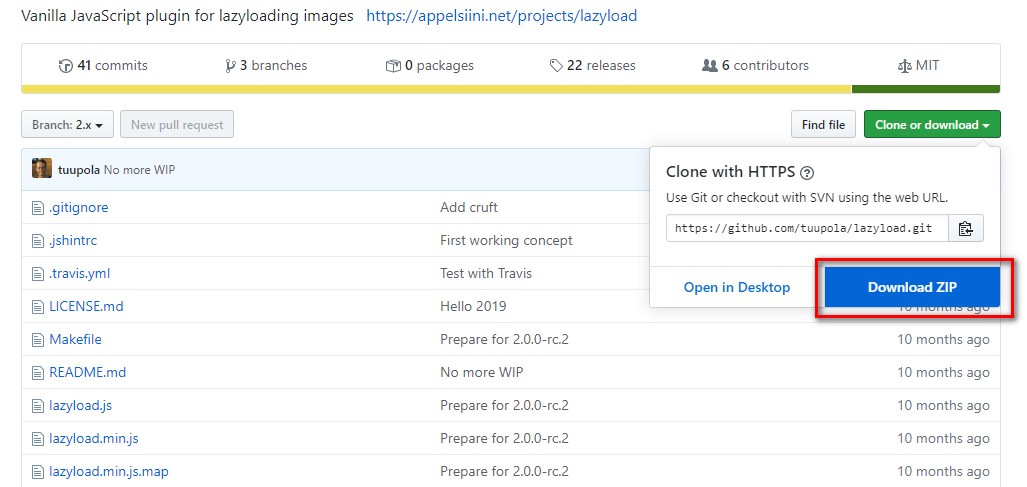Click the contributors people icon

(709, 65)
